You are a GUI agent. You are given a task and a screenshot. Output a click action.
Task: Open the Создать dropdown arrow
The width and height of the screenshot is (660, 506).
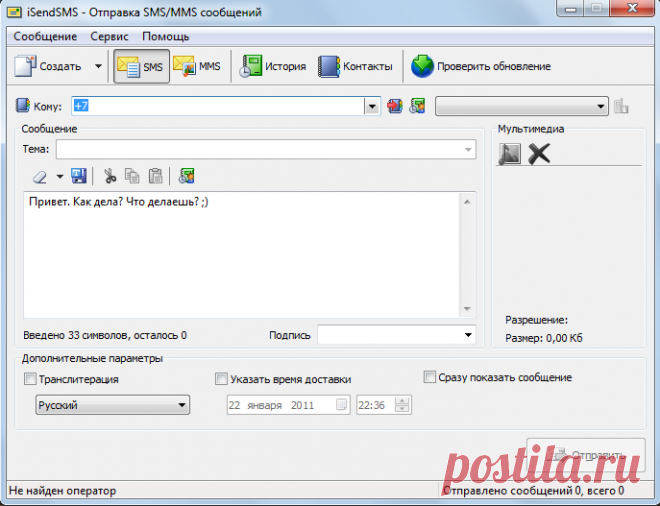(98, 66)
